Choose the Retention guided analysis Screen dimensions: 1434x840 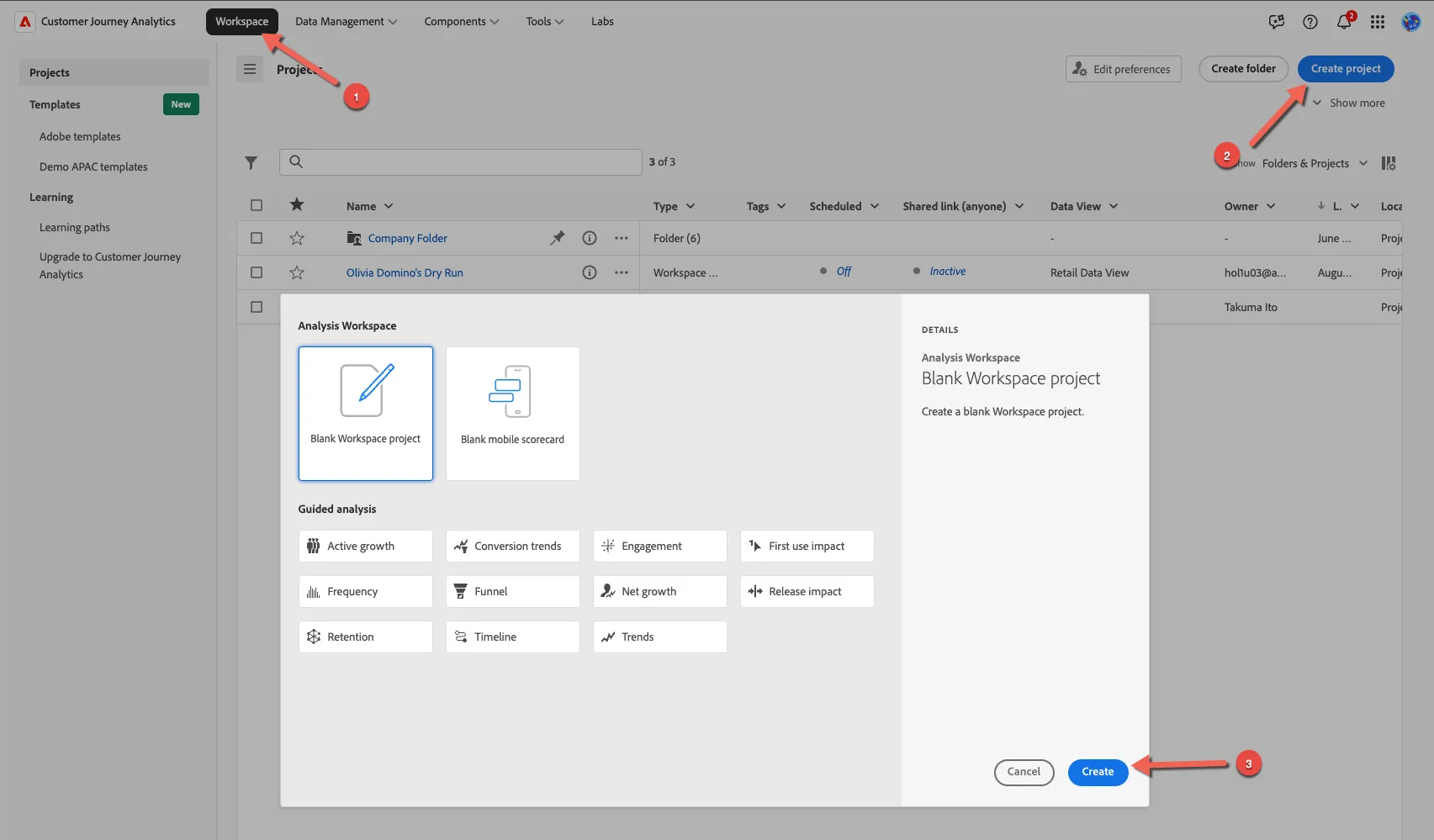pos(366,637)
